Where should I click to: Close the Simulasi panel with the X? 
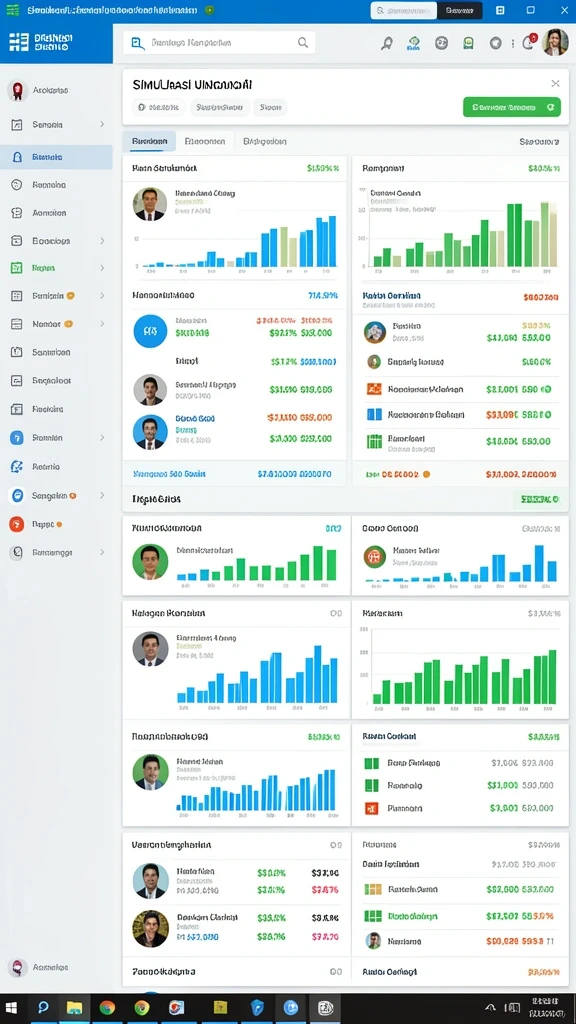tap(555, 83)
